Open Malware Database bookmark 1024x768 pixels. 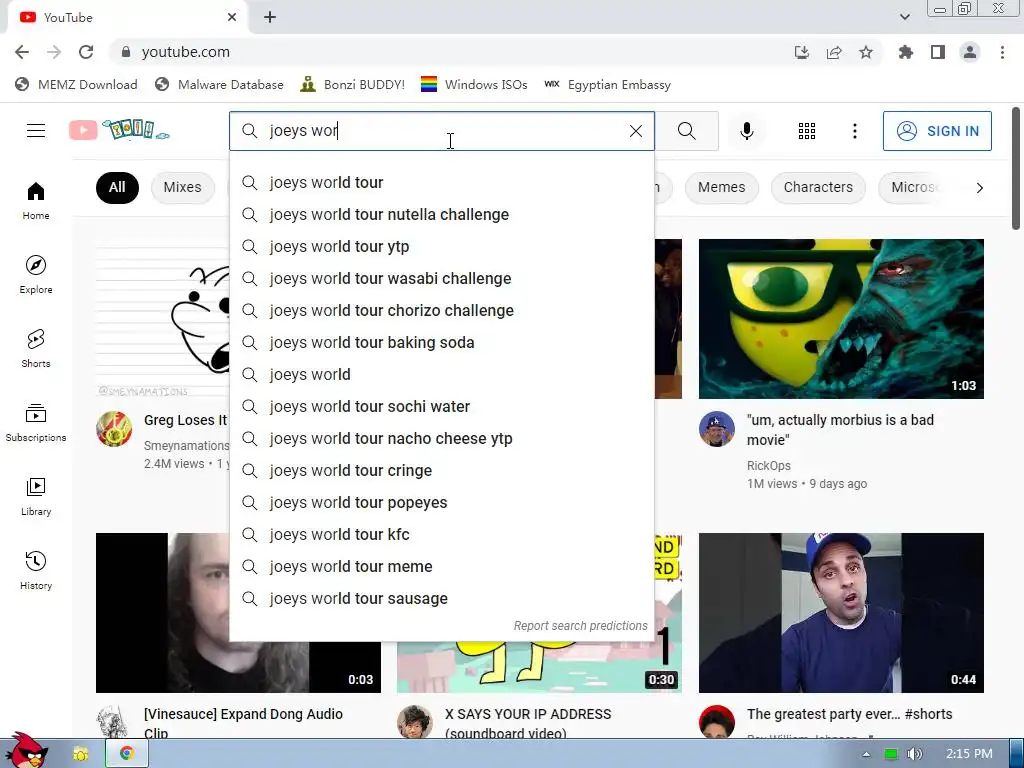pos(219,85)
